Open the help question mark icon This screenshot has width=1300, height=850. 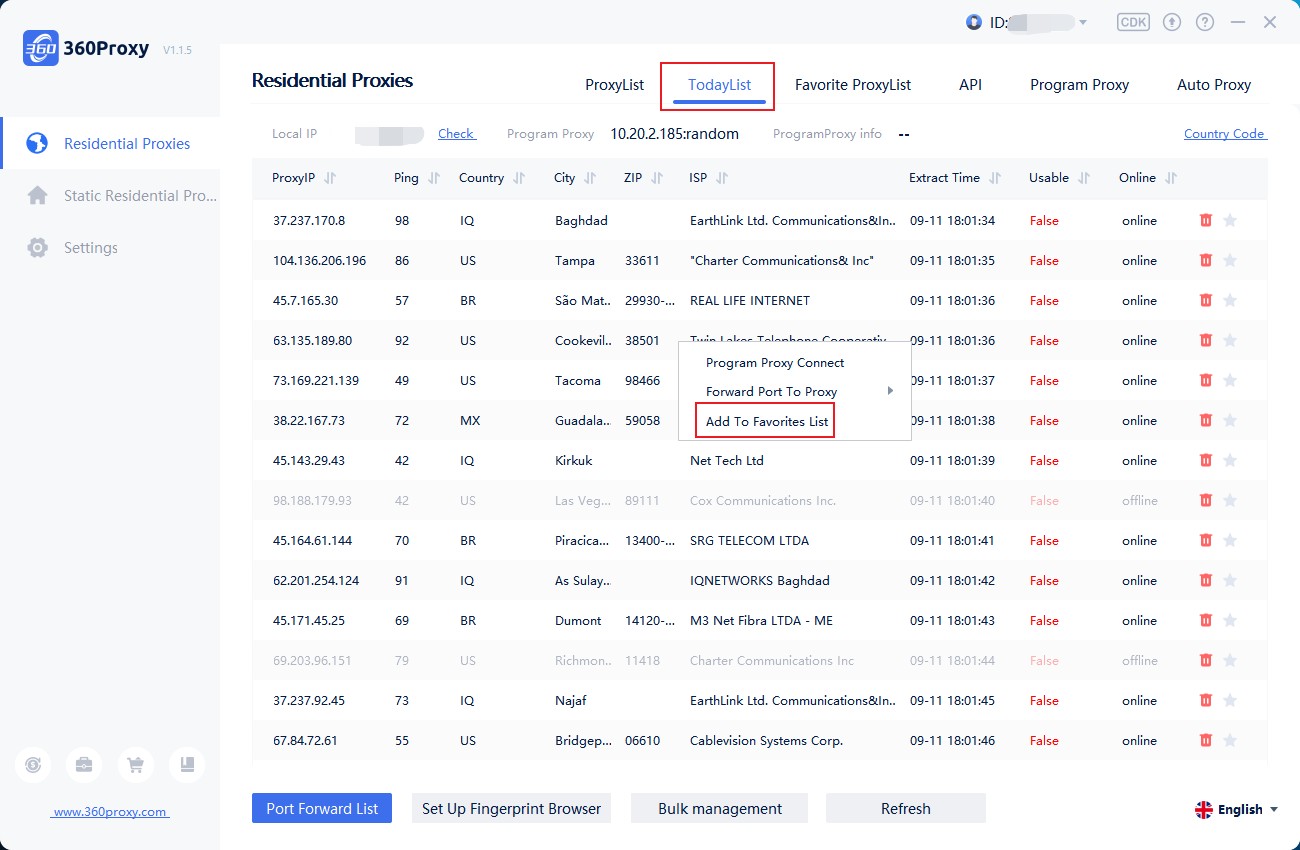point(1205,22)
